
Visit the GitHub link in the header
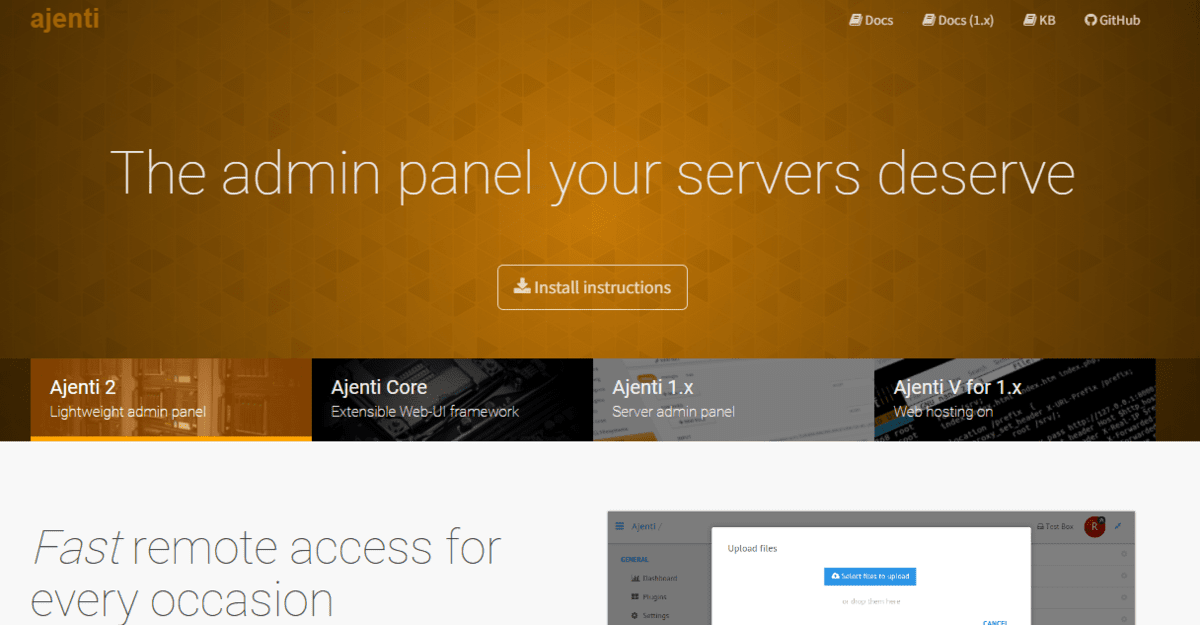pos(1112,20)
